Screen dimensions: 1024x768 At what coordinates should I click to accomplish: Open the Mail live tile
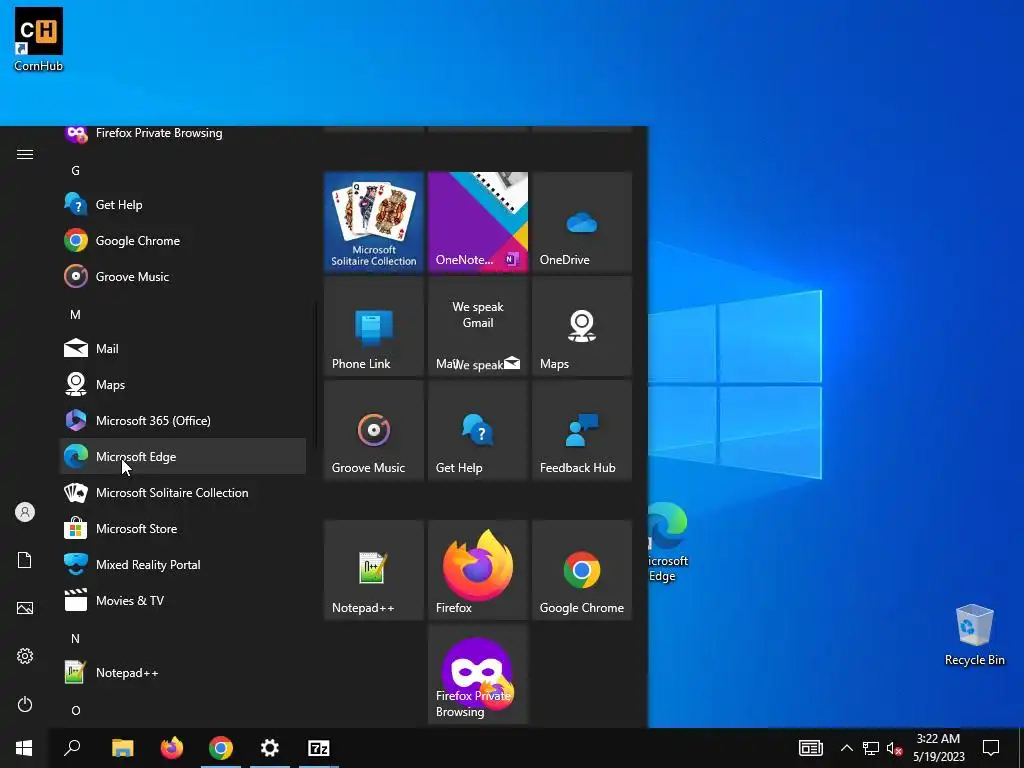[x=478, y=327]
